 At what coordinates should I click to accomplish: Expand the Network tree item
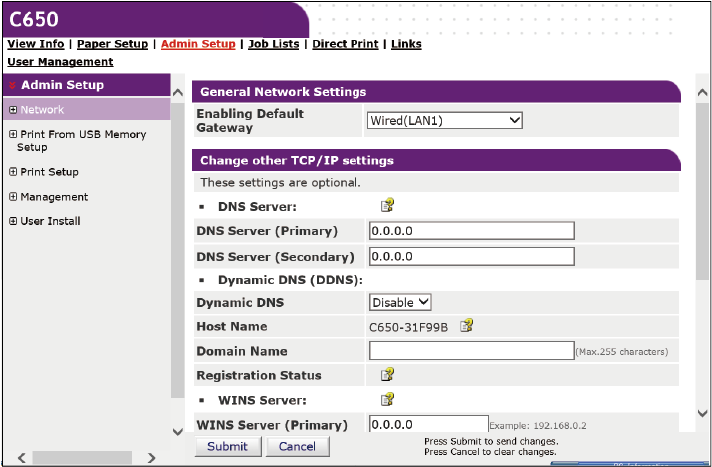point(13,110)
